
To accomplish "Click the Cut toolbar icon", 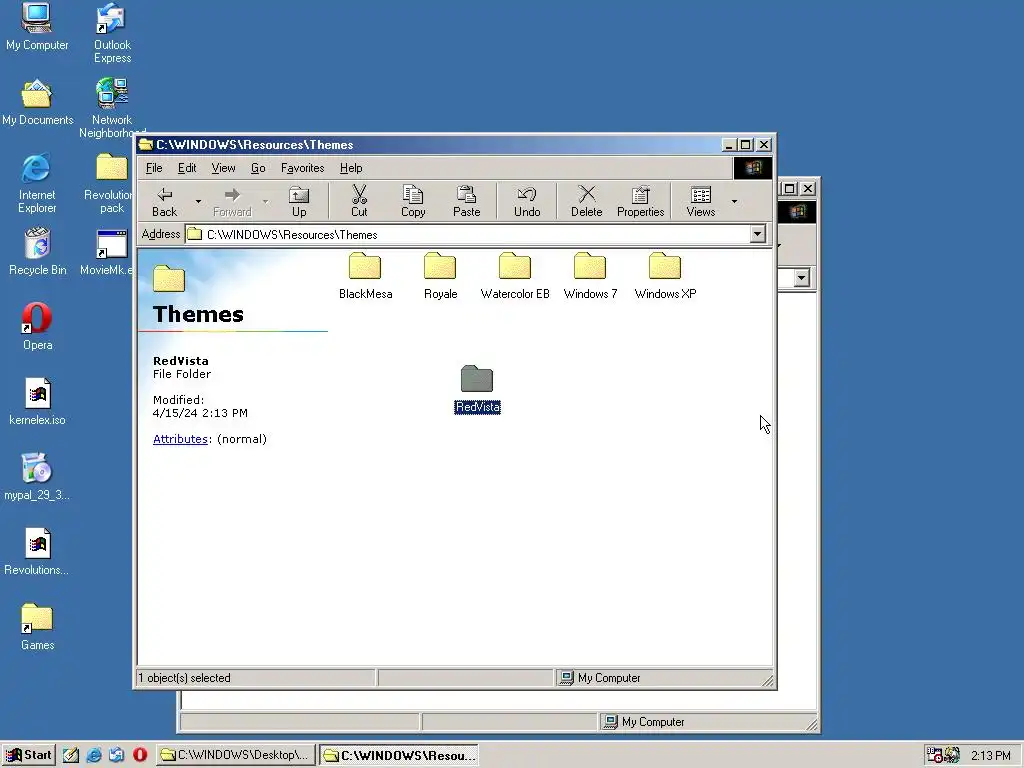I will point(359,201).
